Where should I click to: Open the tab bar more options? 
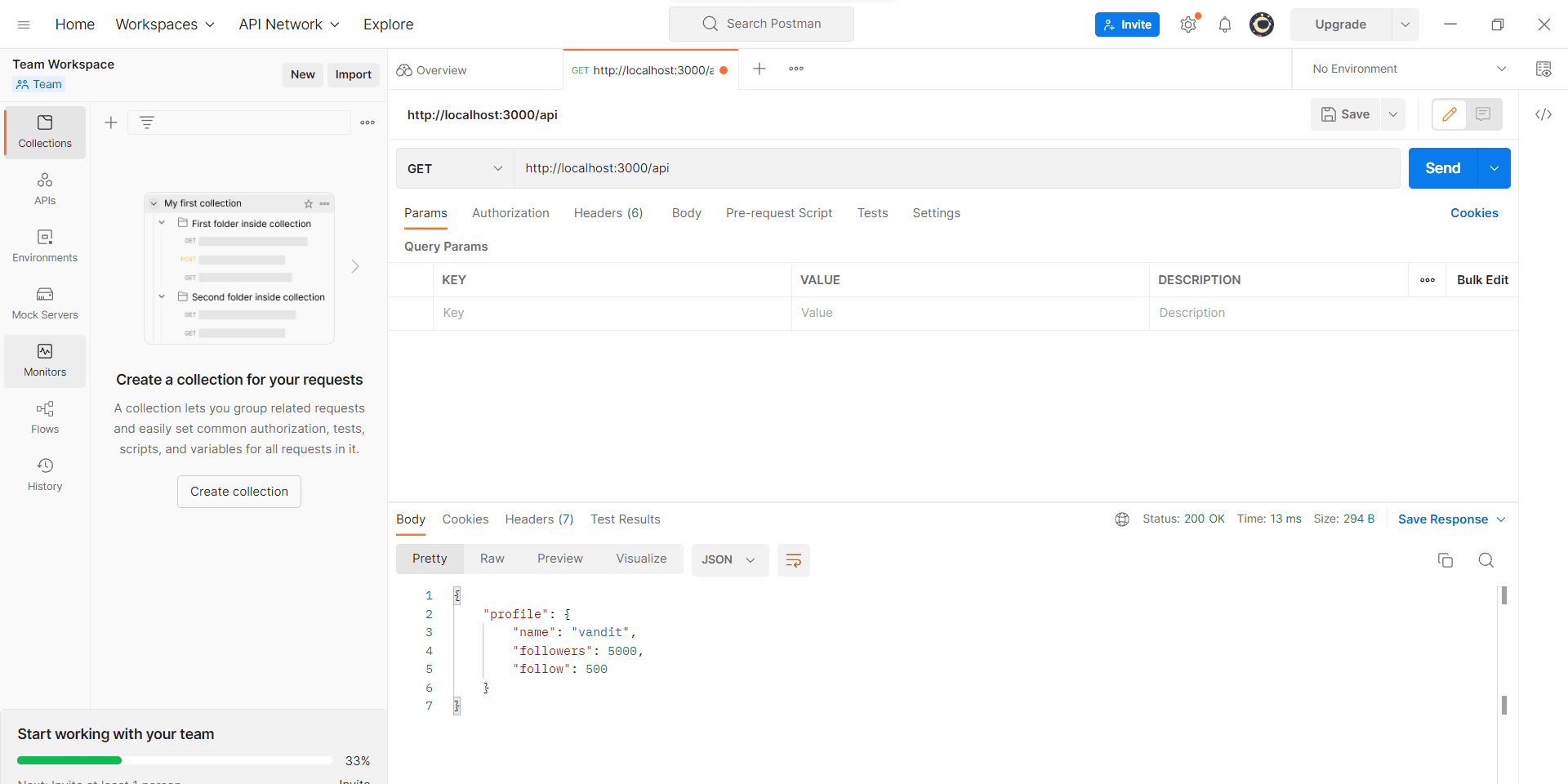point(796,69)
